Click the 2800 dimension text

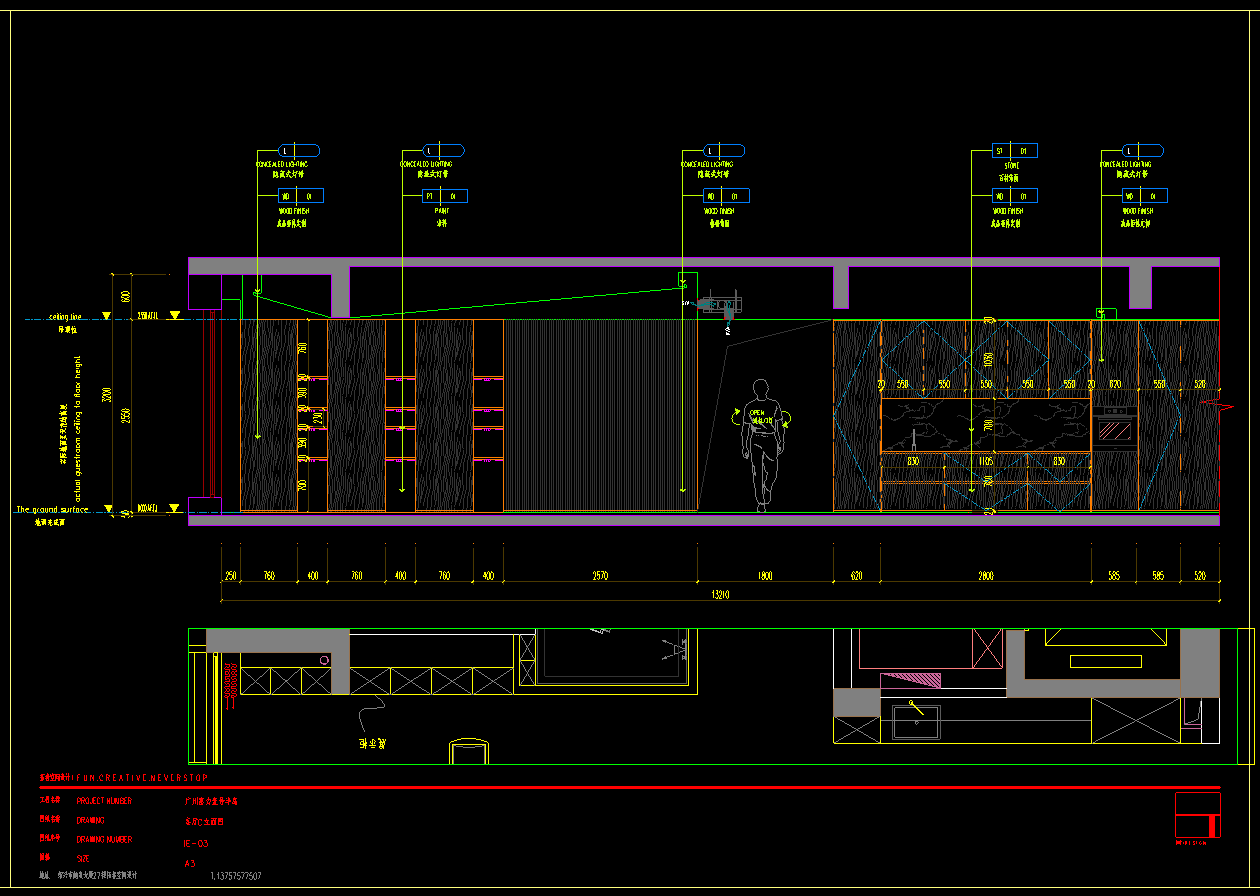pos(985,576)
